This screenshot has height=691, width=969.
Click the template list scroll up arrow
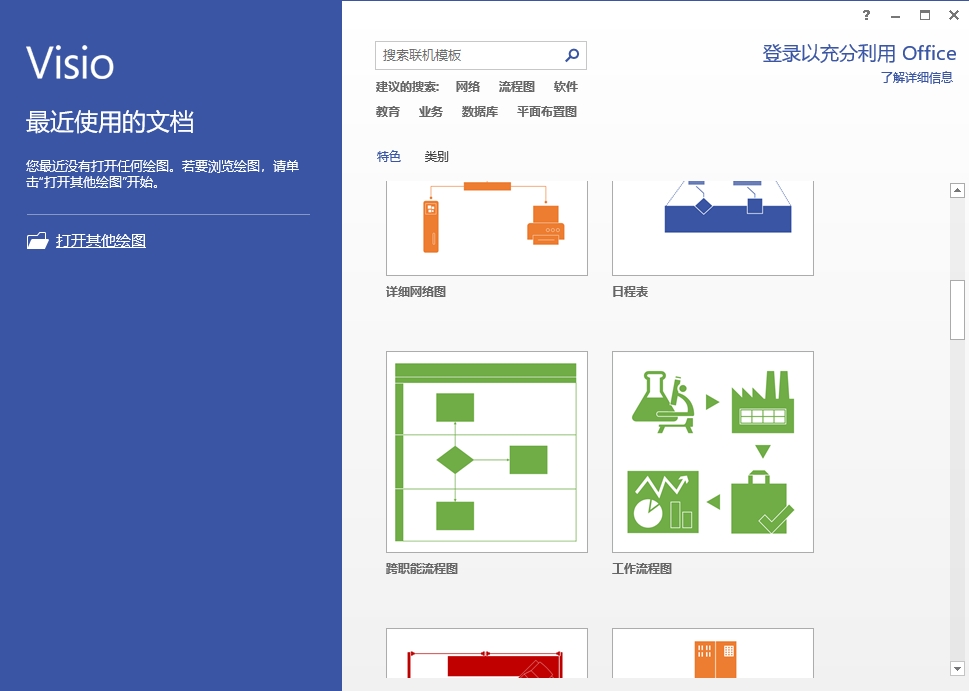click(957, 190)
